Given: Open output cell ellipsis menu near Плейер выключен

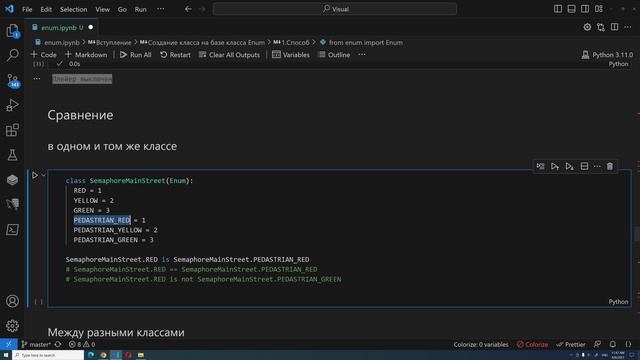Looking at the screenshot, I should tap(37, 79).
